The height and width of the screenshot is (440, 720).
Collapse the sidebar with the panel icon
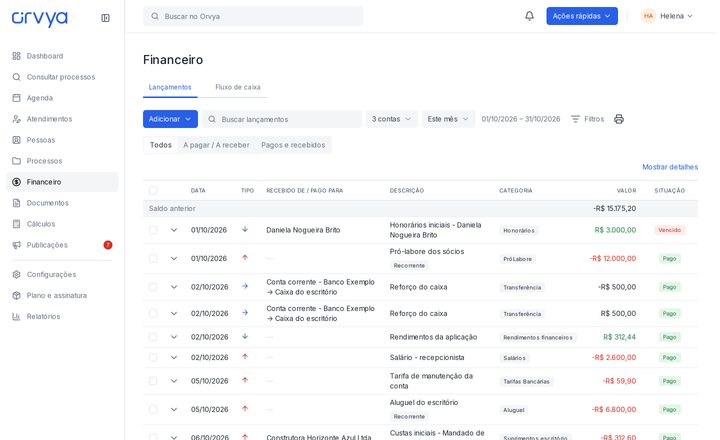(105, 18)
